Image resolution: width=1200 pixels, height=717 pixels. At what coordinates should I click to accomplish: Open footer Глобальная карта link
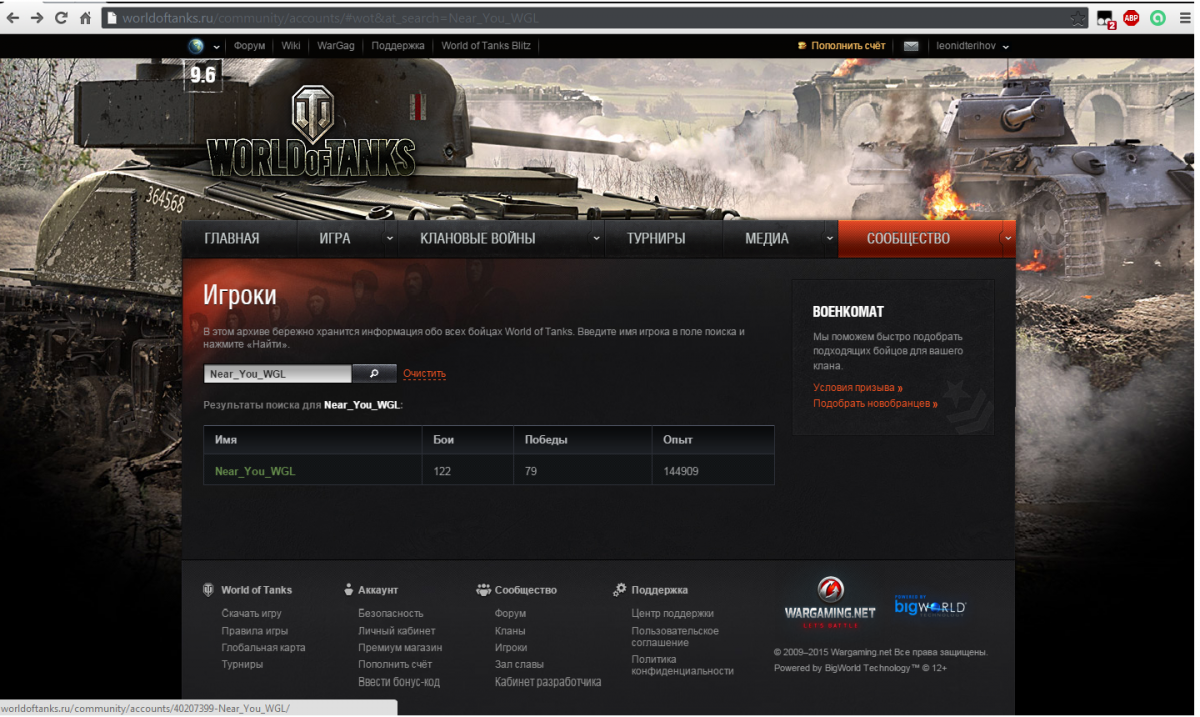[x=264, y=647]
